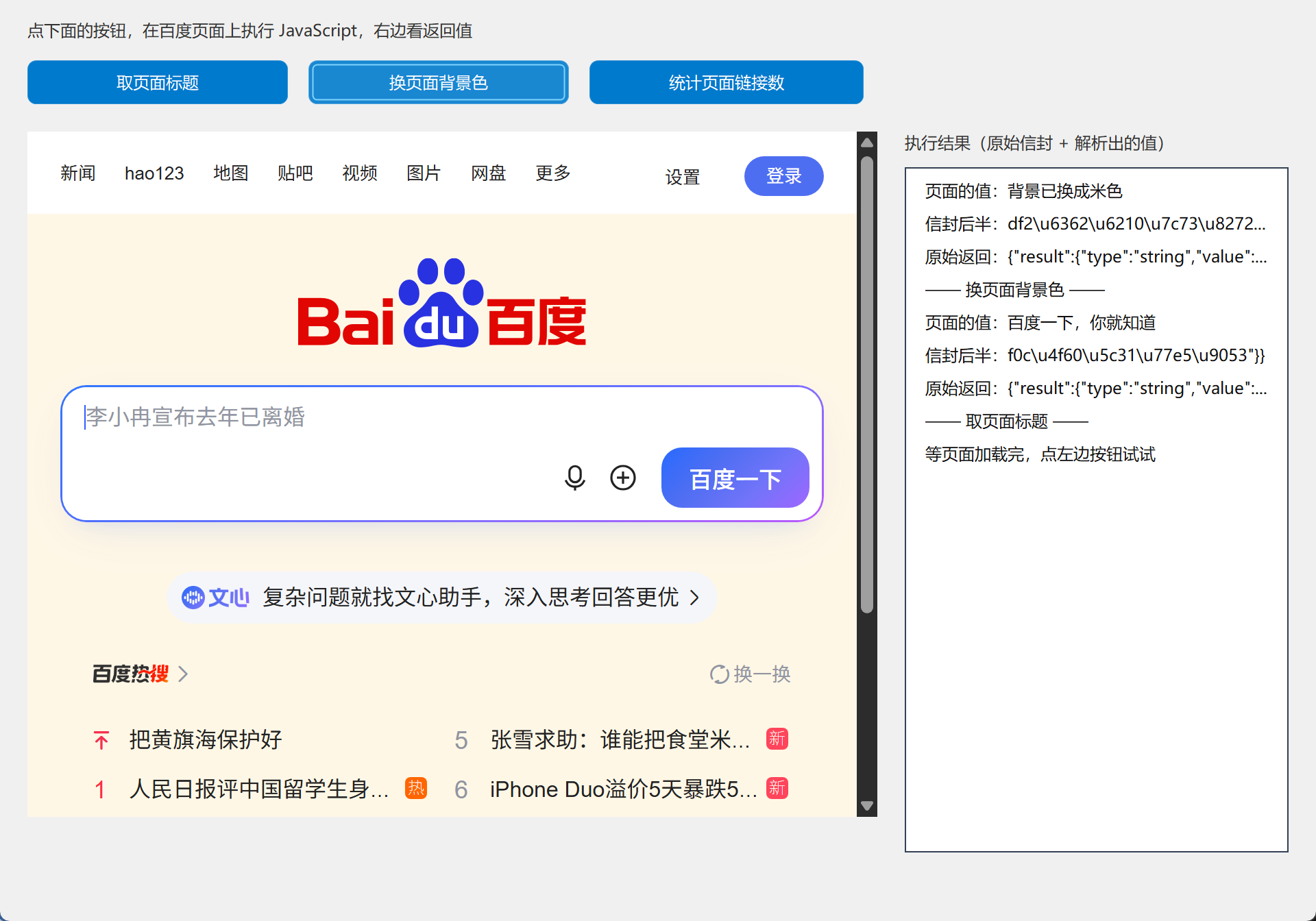Viewport: 1316px width, 921px height.
Task: Click the refresh icon beside 换一换
Action: pos(719,674)
